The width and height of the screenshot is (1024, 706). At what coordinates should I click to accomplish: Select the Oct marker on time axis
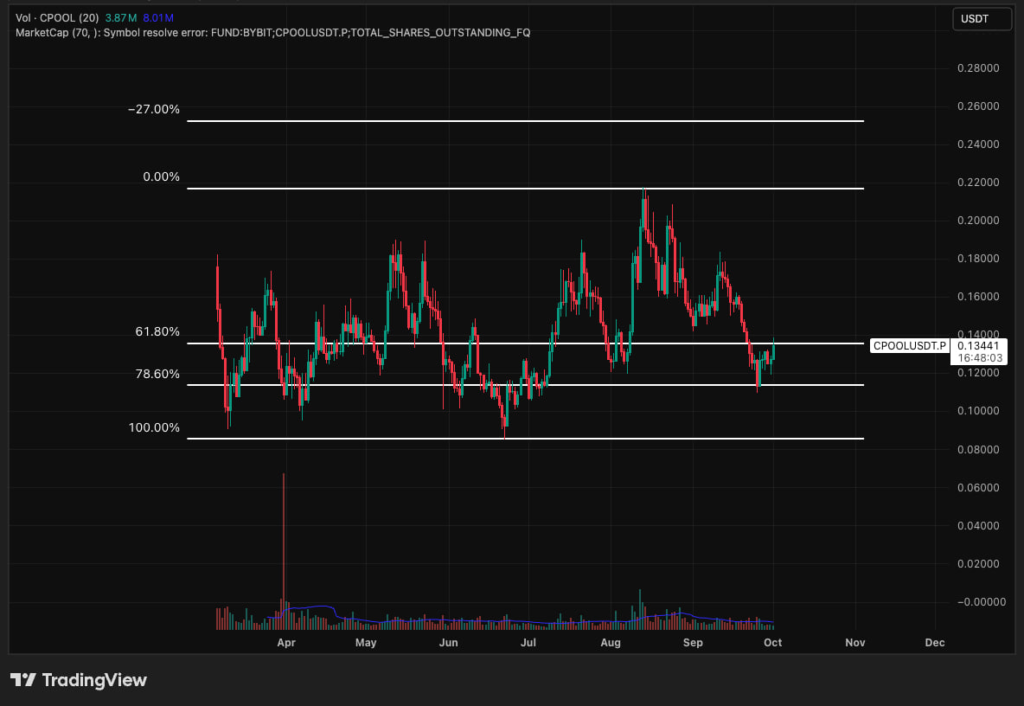coord(772,643)
